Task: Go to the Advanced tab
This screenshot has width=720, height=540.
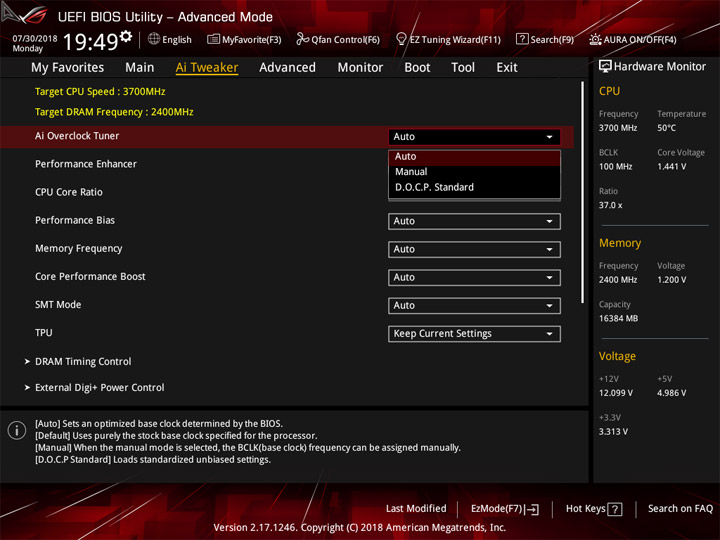Action: [287, 68]
